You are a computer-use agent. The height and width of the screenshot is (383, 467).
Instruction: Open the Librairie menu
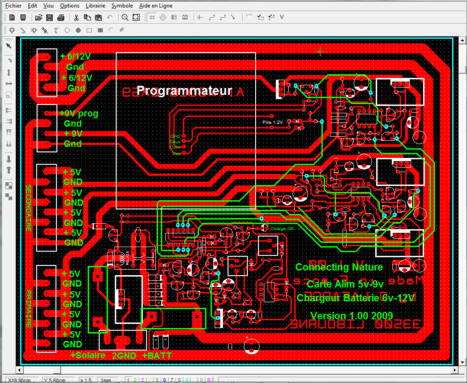[95, 6]
